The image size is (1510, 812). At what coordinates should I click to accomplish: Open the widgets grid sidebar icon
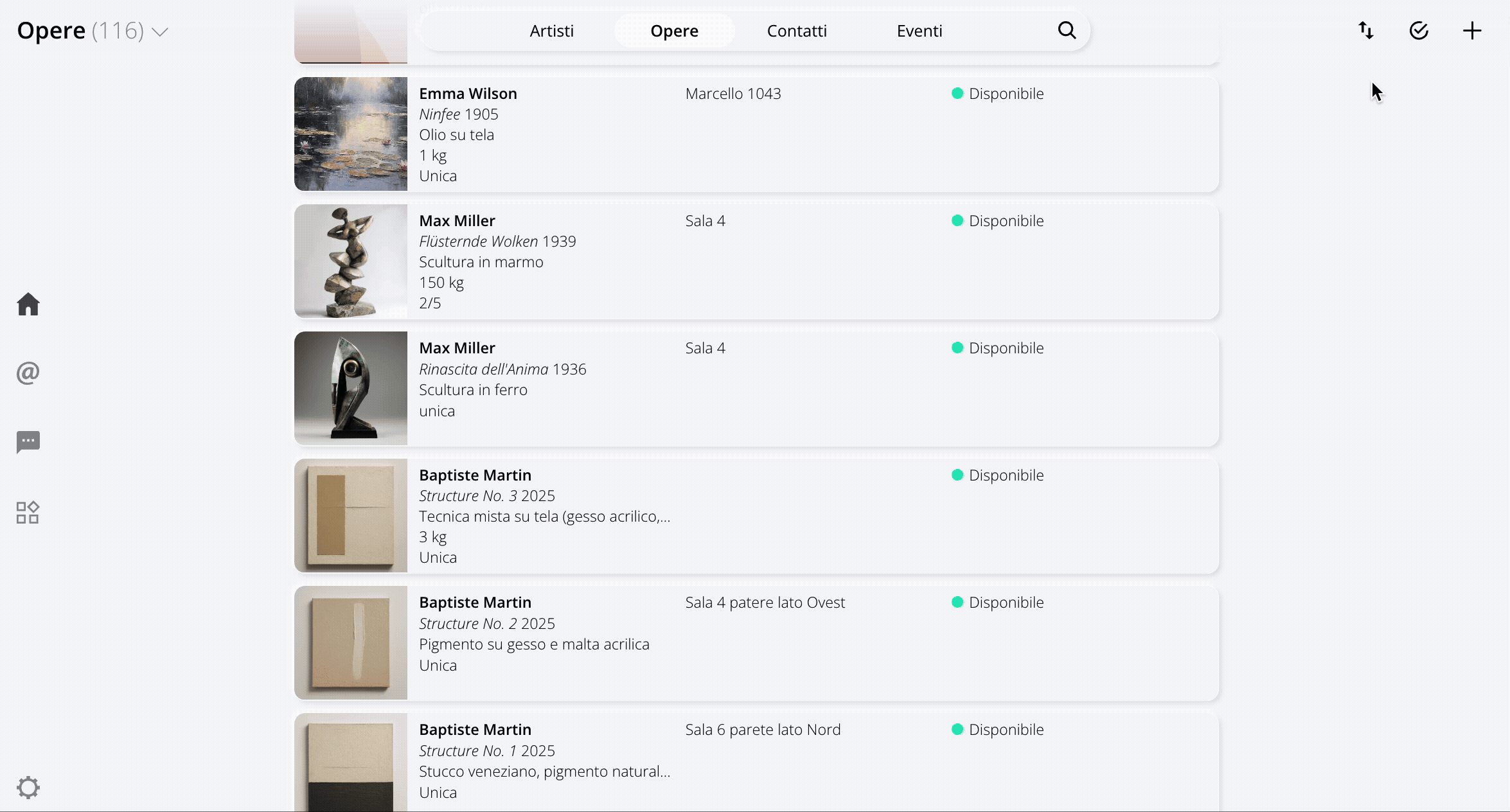coord(28,513)
